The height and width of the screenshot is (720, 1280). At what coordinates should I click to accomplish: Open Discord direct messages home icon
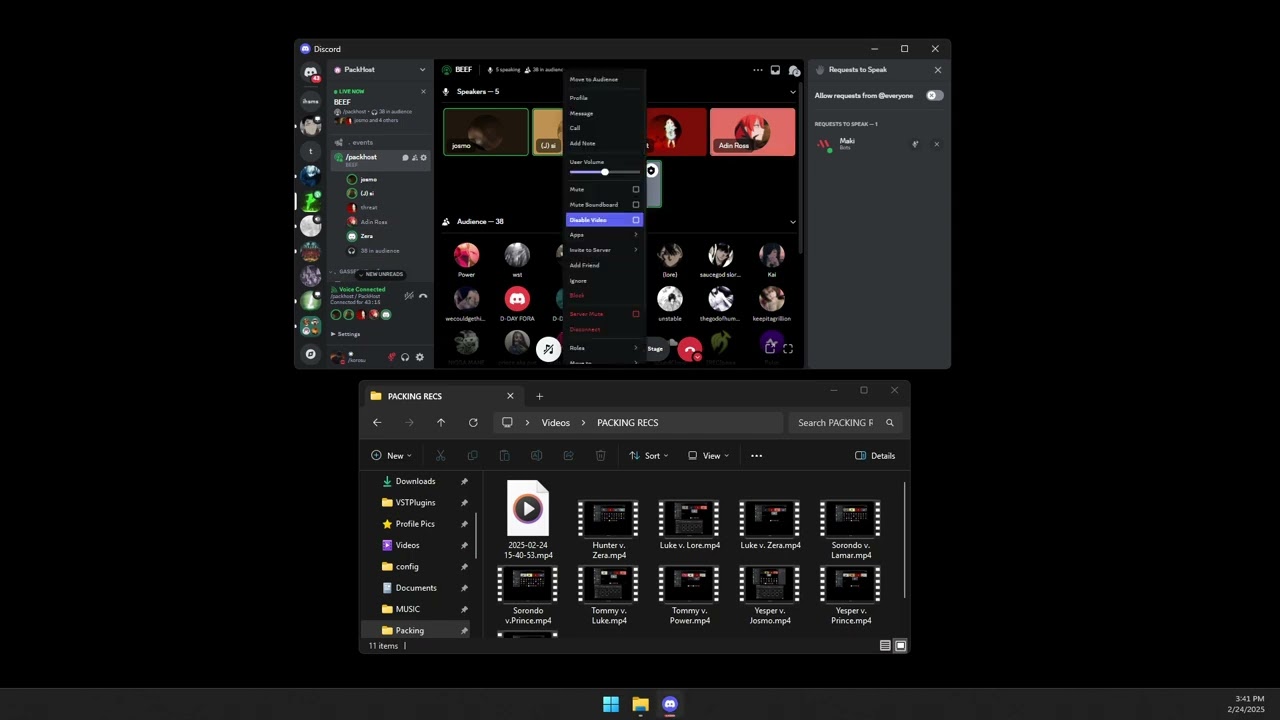point(311,72)
